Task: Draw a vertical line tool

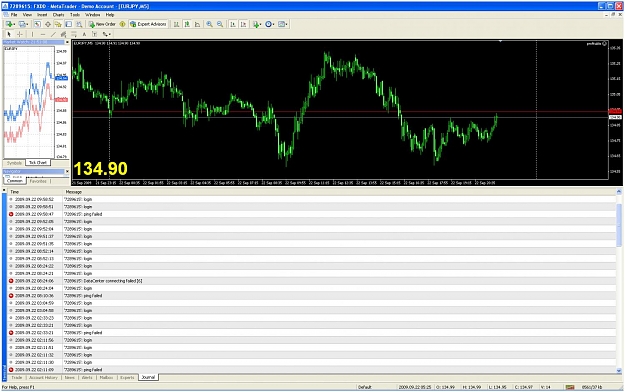Action: pyautogui.click(x=32, y=34)
